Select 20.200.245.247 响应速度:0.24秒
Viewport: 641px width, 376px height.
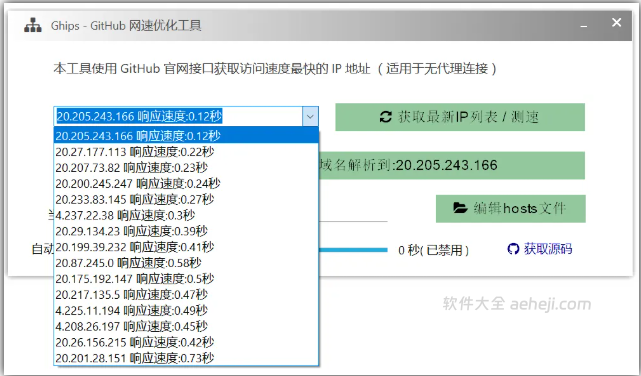coord(186,184)
